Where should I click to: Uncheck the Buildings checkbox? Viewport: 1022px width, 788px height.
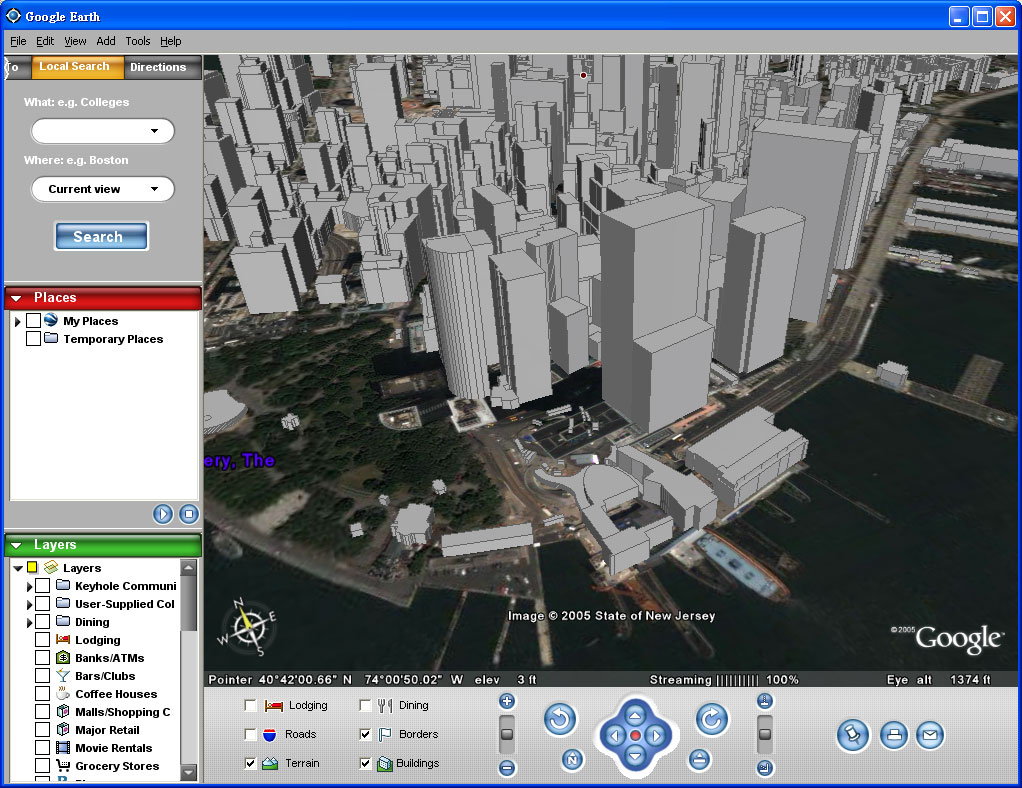[x=365, y=763]
